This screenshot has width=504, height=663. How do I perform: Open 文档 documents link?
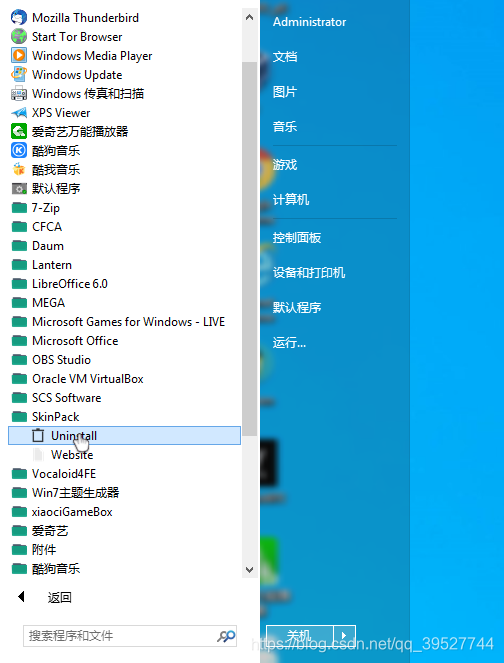pos(285,57)
